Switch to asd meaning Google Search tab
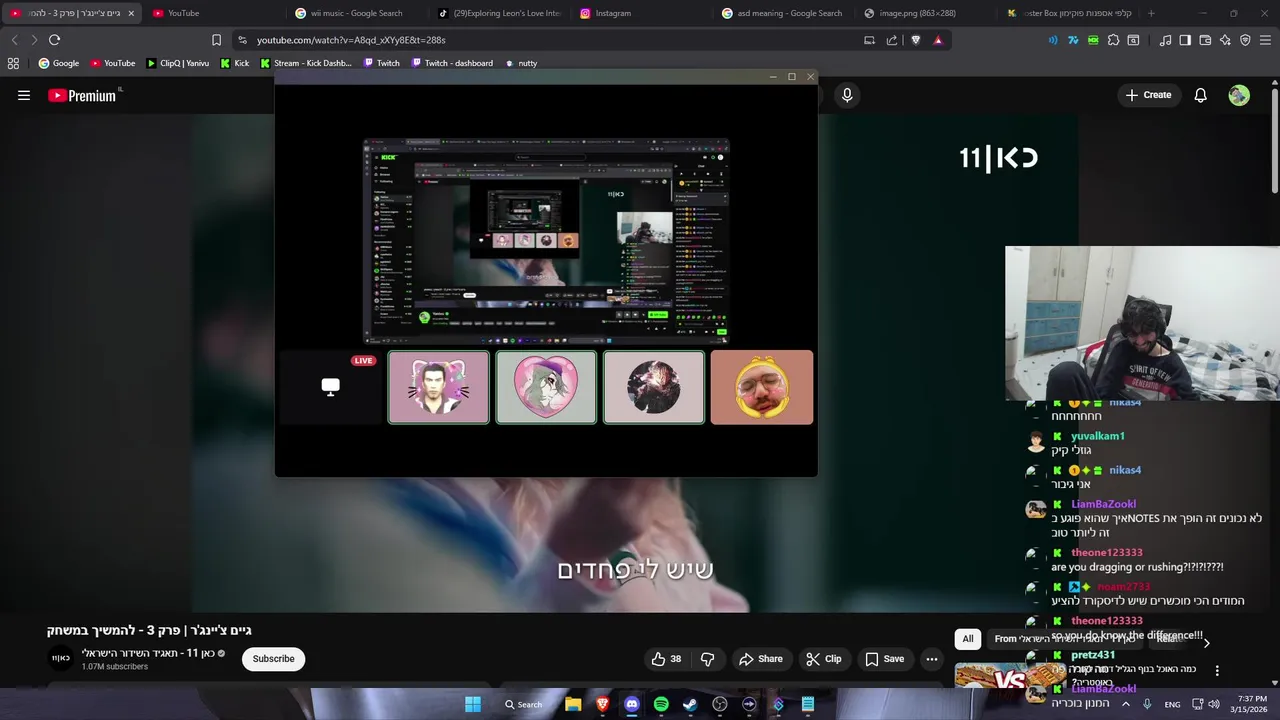 pos(781,13)
